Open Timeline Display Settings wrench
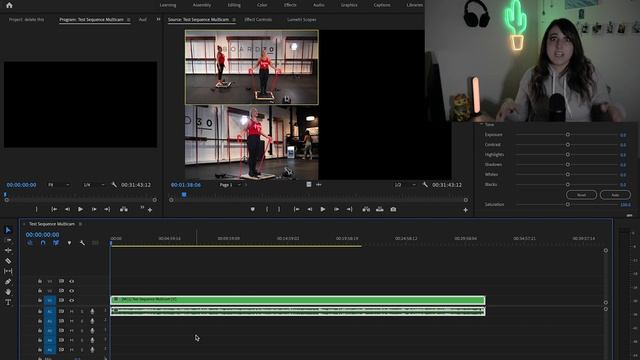The image size is (640, 360). [82, 243]
